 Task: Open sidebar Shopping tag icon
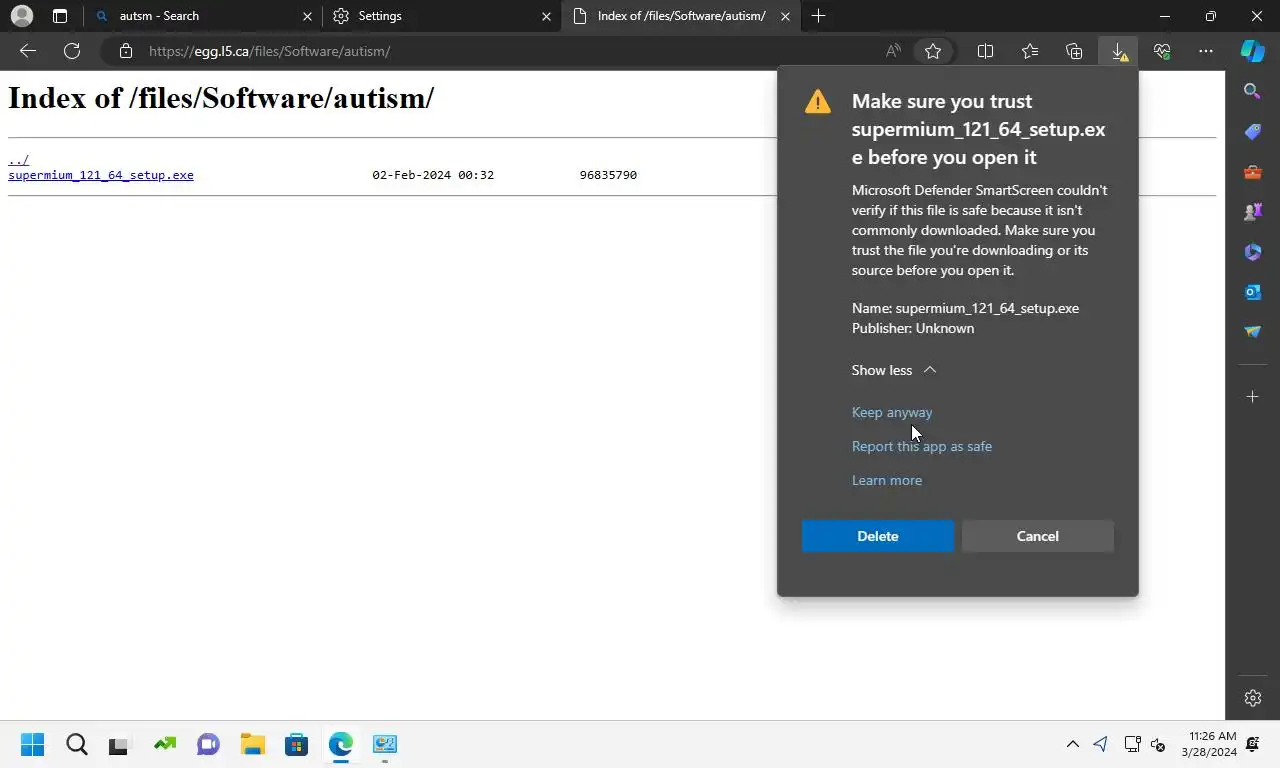pyautogui.click(x=1252, y=131)
